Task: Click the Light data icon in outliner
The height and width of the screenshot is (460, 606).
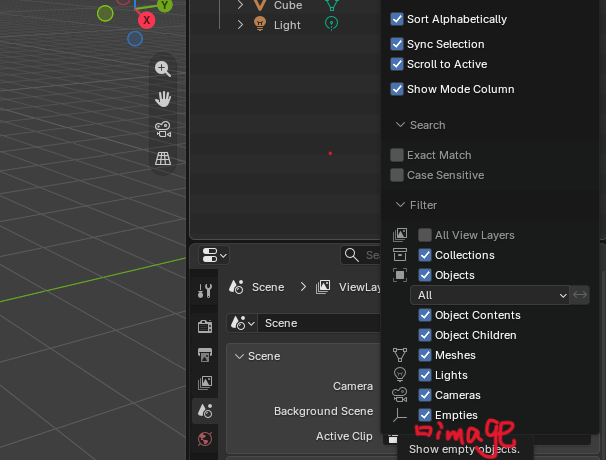Action: (332, 24)
